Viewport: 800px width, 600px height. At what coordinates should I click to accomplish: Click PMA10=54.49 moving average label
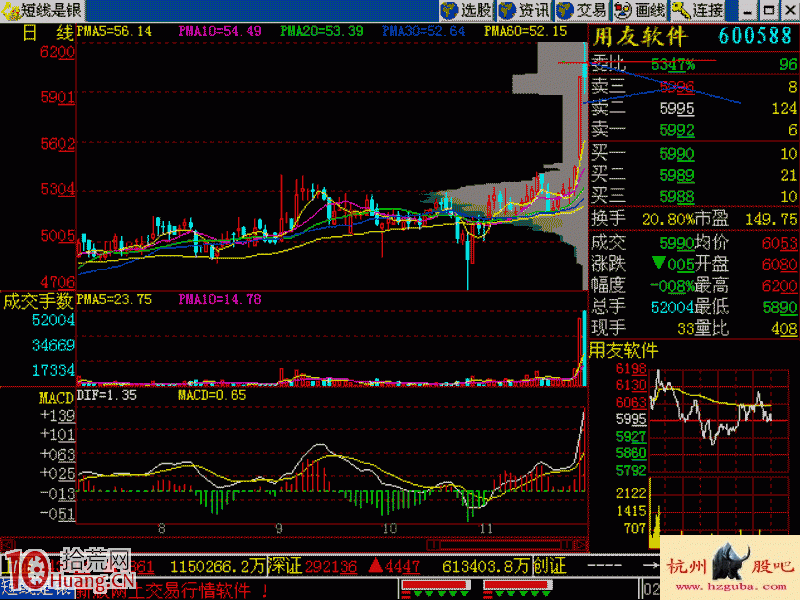220,32
